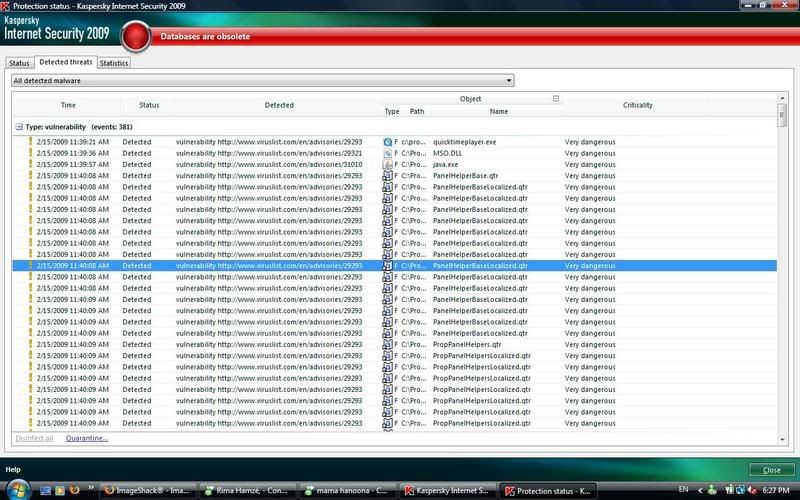Switch to the Status tab
The height and width of the screenshot is (500, 800).
[19, 63]
